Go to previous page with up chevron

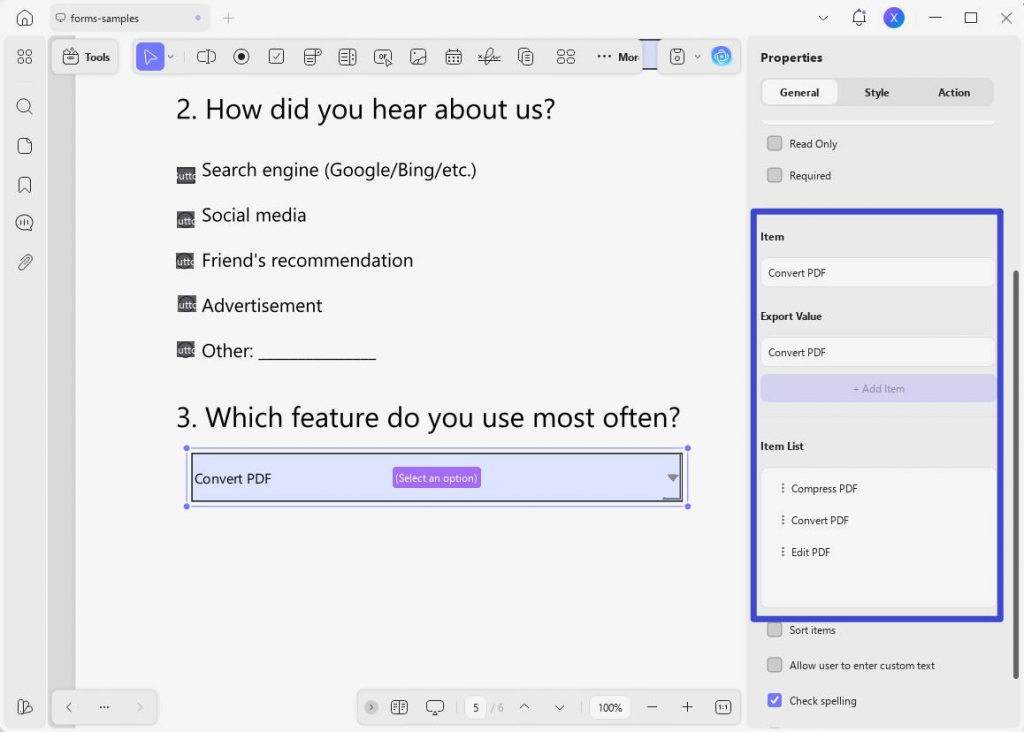click(524, 707)
